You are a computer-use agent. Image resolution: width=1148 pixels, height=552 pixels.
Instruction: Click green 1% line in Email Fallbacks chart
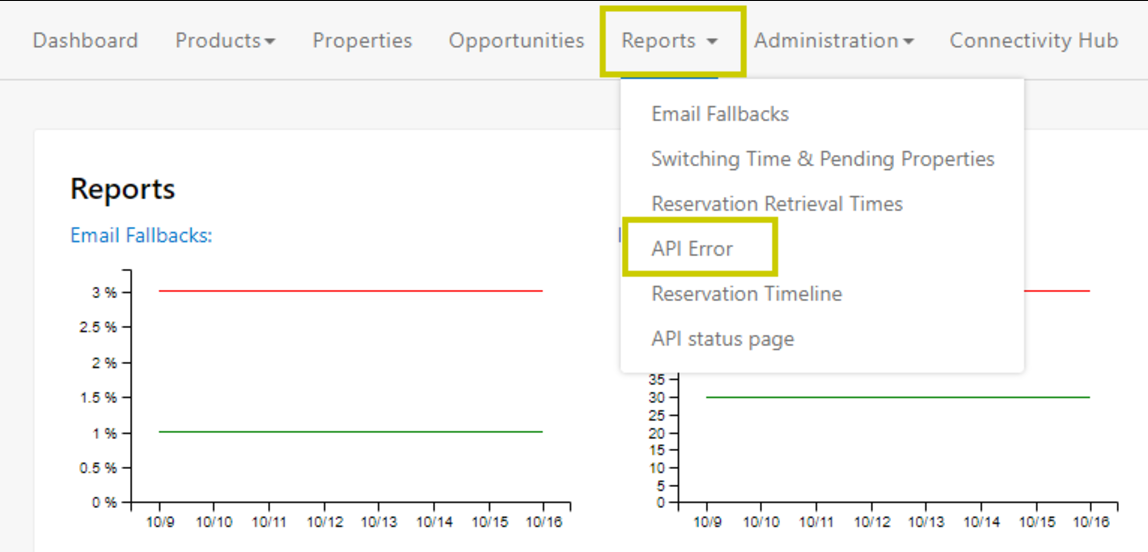350,432
